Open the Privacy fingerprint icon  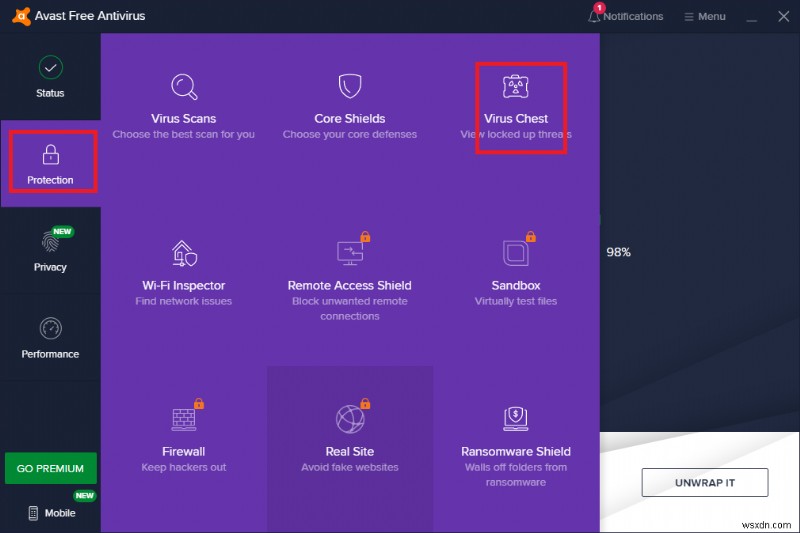50,241
